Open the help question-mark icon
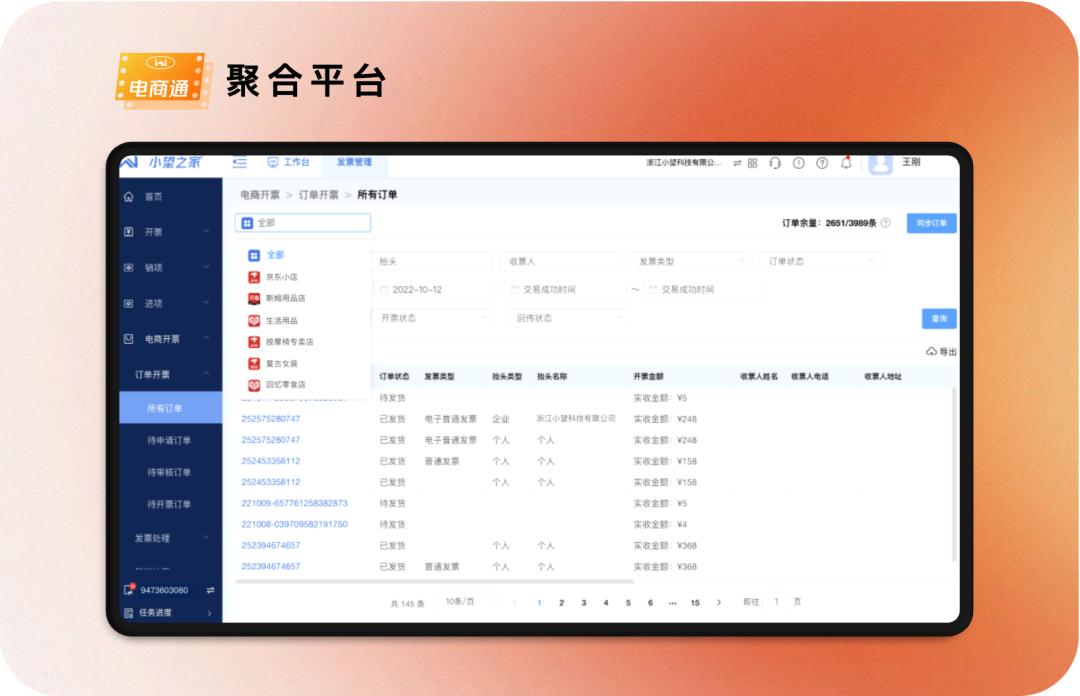 [822, 164]
